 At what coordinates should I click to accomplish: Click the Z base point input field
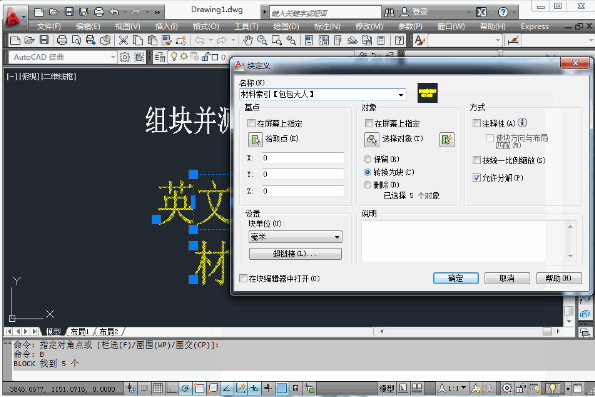tap(303, 191)
